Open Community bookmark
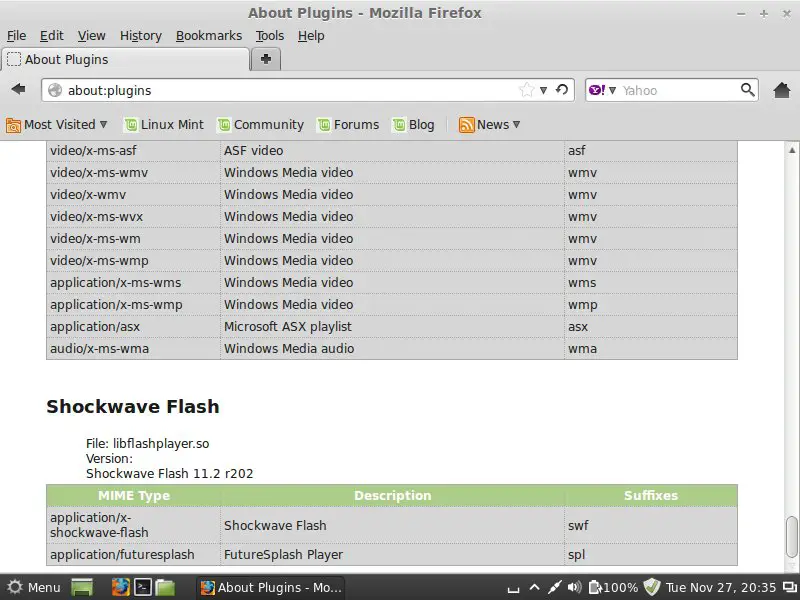This screenshot has width=800, height=600. pos(261,124)
